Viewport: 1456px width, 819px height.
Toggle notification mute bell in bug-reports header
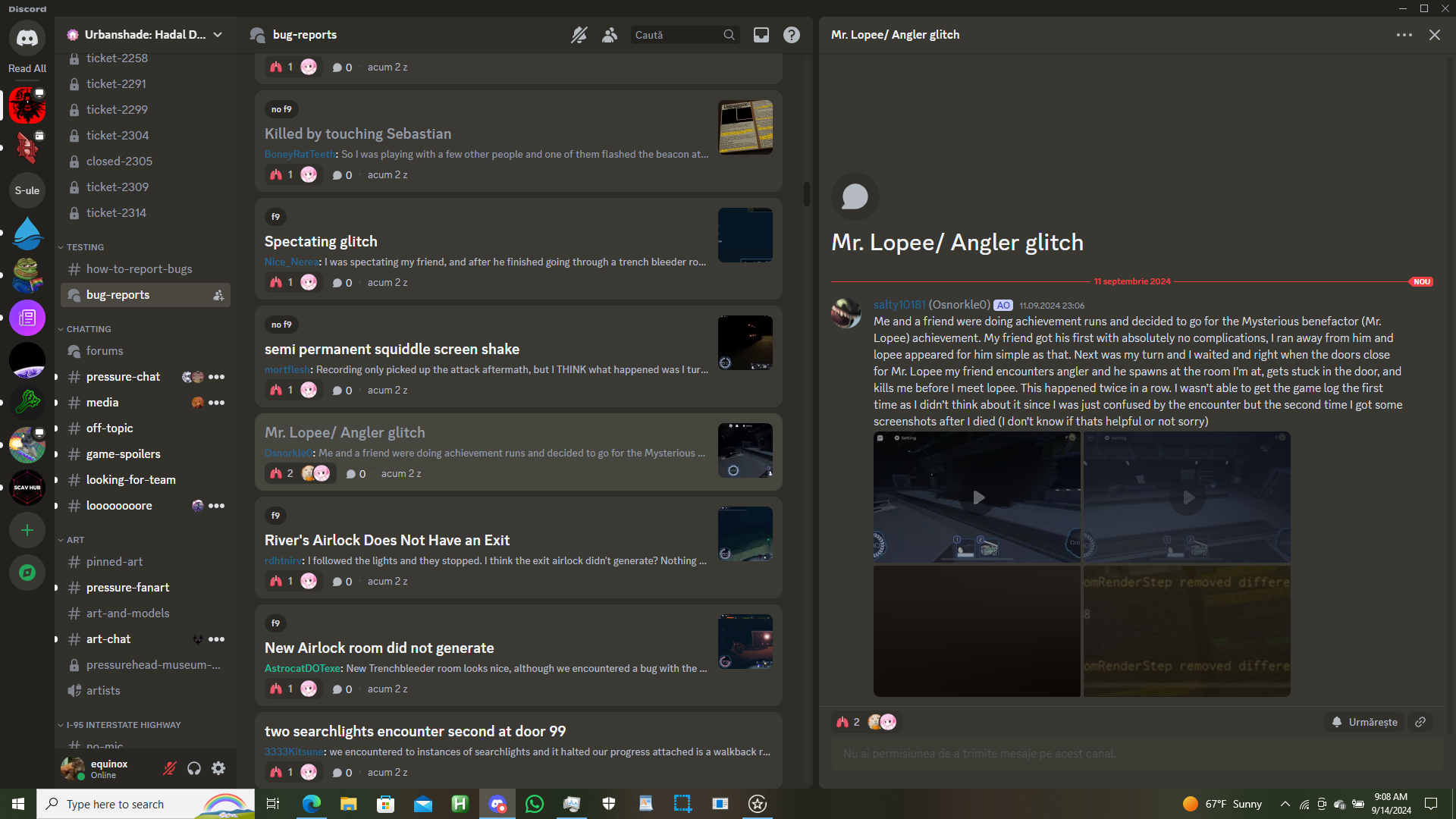pos(579,35)
